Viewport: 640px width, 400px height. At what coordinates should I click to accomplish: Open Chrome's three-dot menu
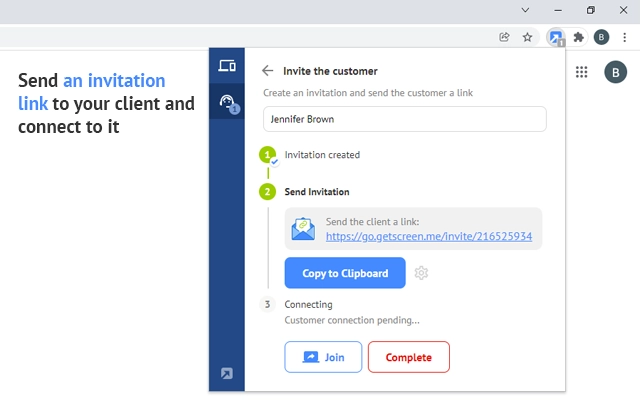[624, 37]
